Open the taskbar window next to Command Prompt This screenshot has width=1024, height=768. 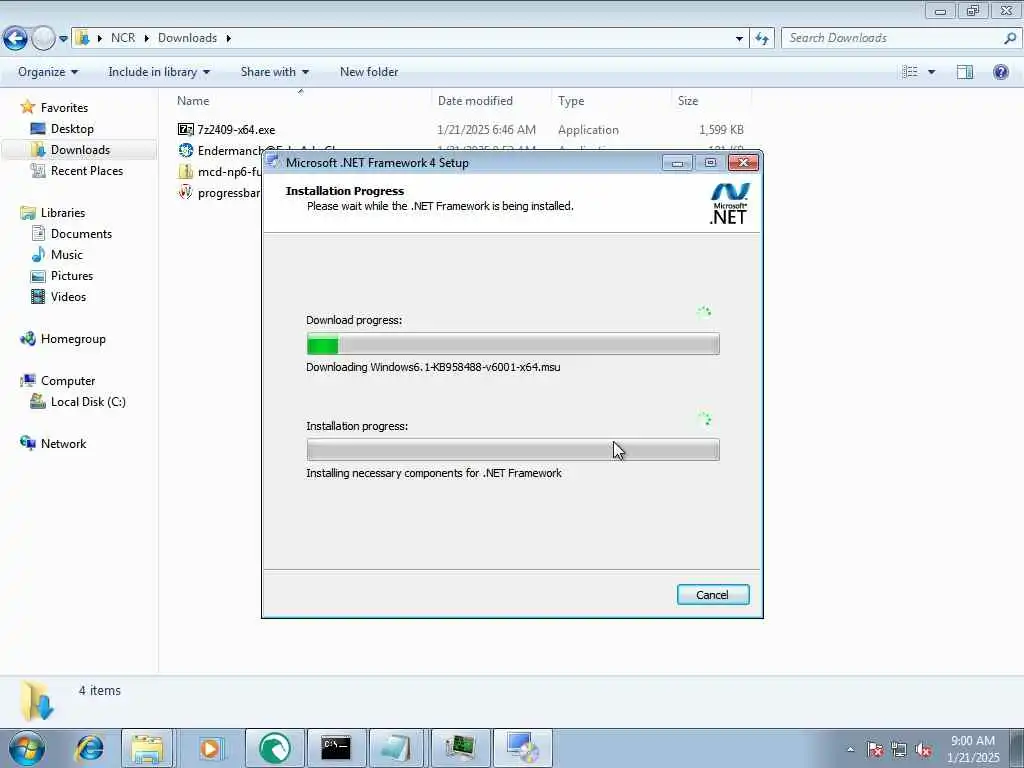click(396, 748)
